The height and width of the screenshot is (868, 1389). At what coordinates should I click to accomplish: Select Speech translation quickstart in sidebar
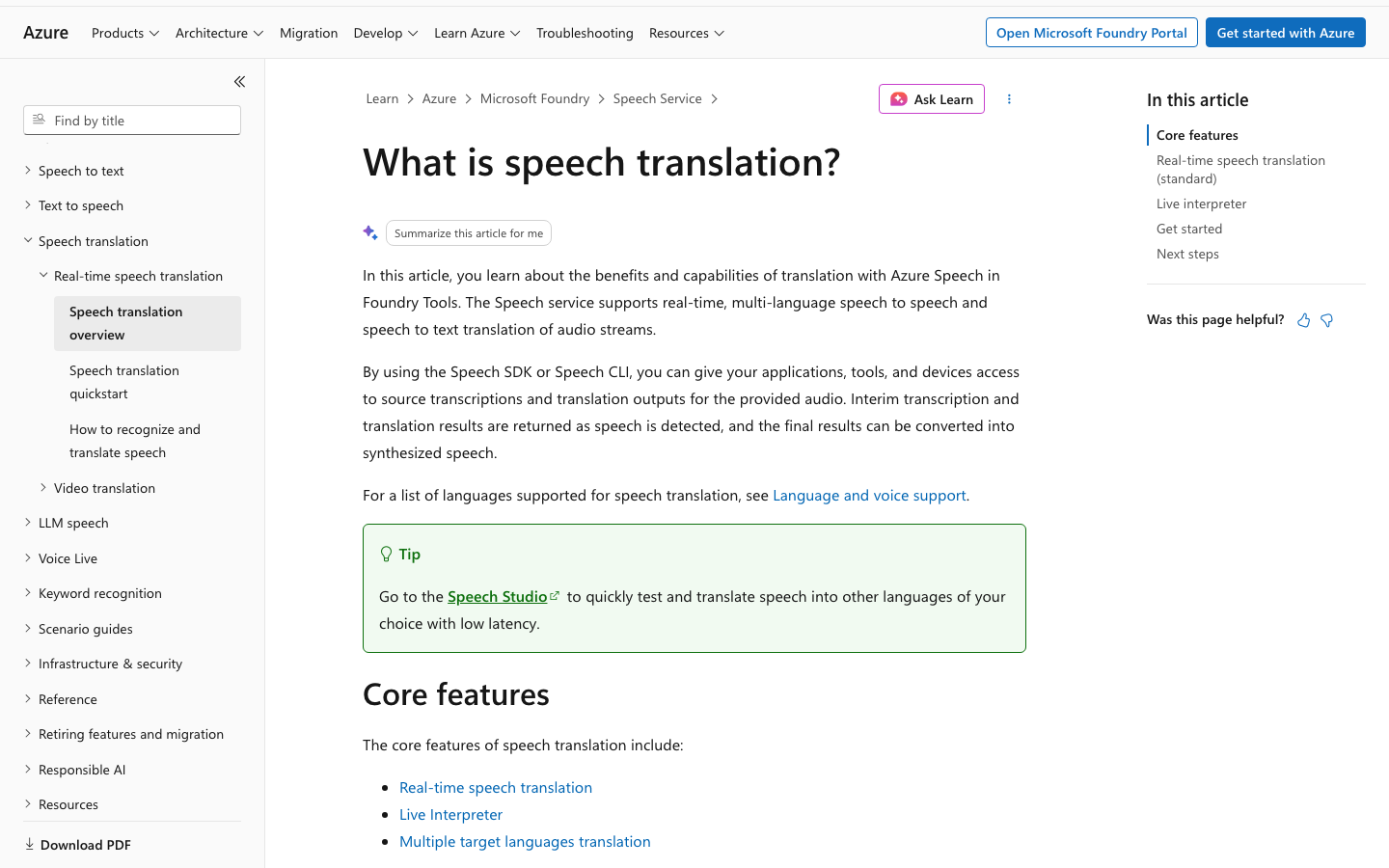click(x=148, y=382)
